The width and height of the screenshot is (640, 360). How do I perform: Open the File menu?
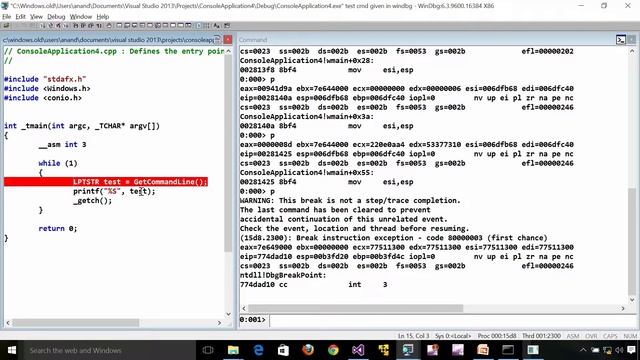(x=7, y=17)
